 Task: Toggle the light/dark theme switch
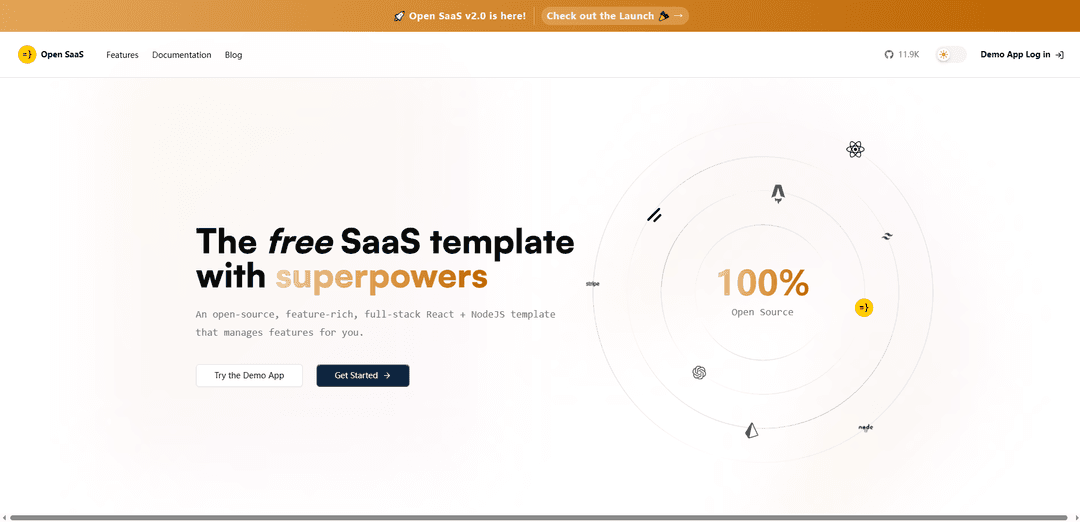(x=951, y=54)
